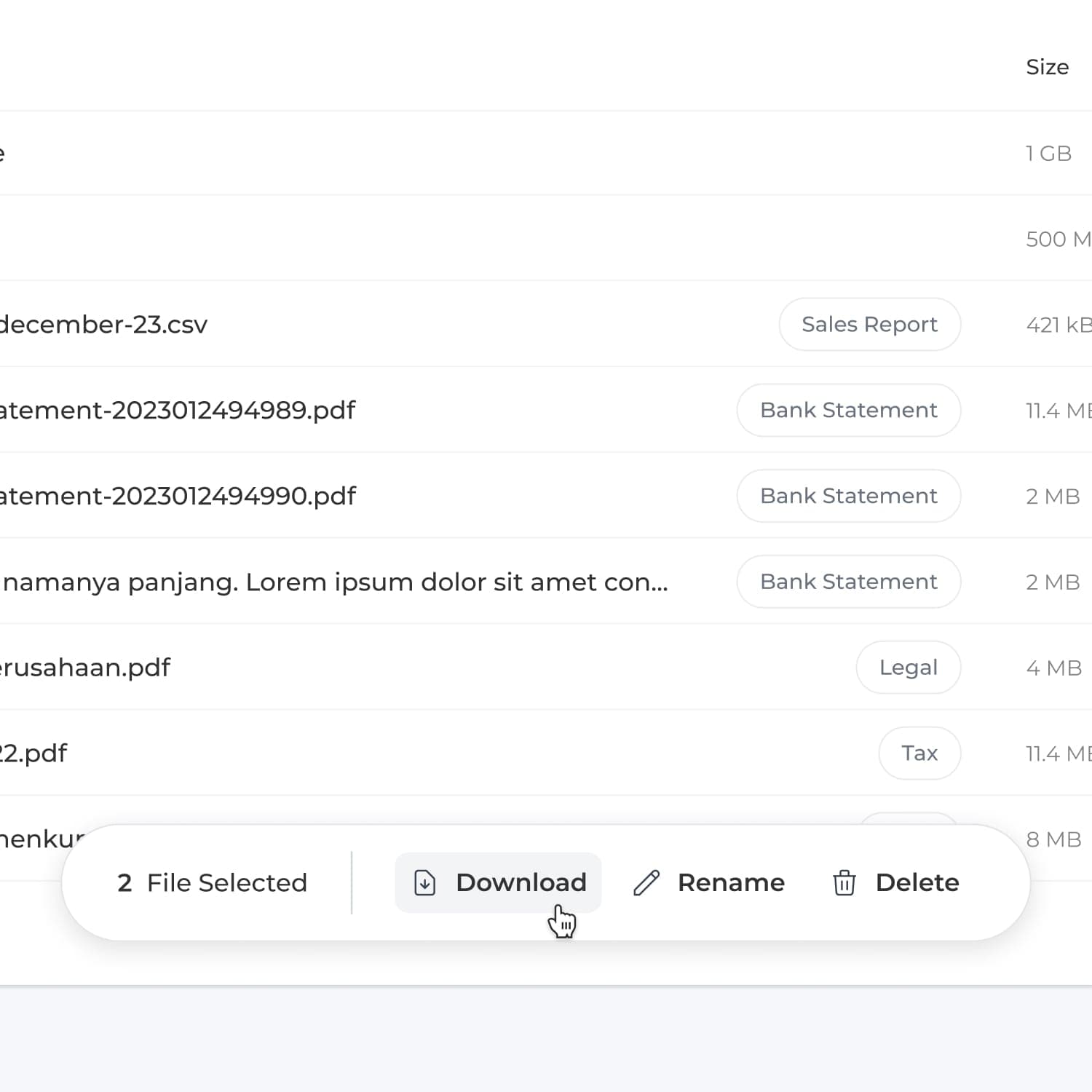This screenshot has width=1092, height=1092.
Task: Click Bank Statement tag on the Lorem ipsum row
Action: 848,582
